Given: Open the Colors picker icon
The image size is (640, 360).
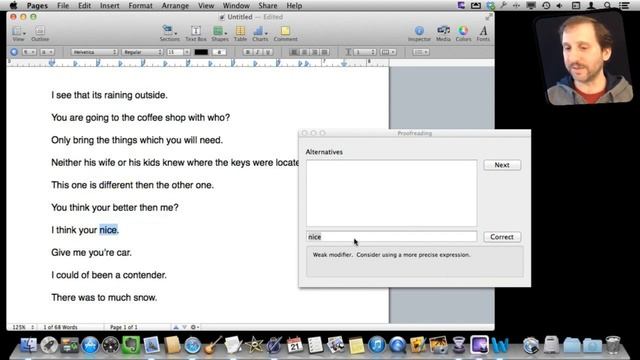Looking at the screenshot, I should [x=463, y=33].
